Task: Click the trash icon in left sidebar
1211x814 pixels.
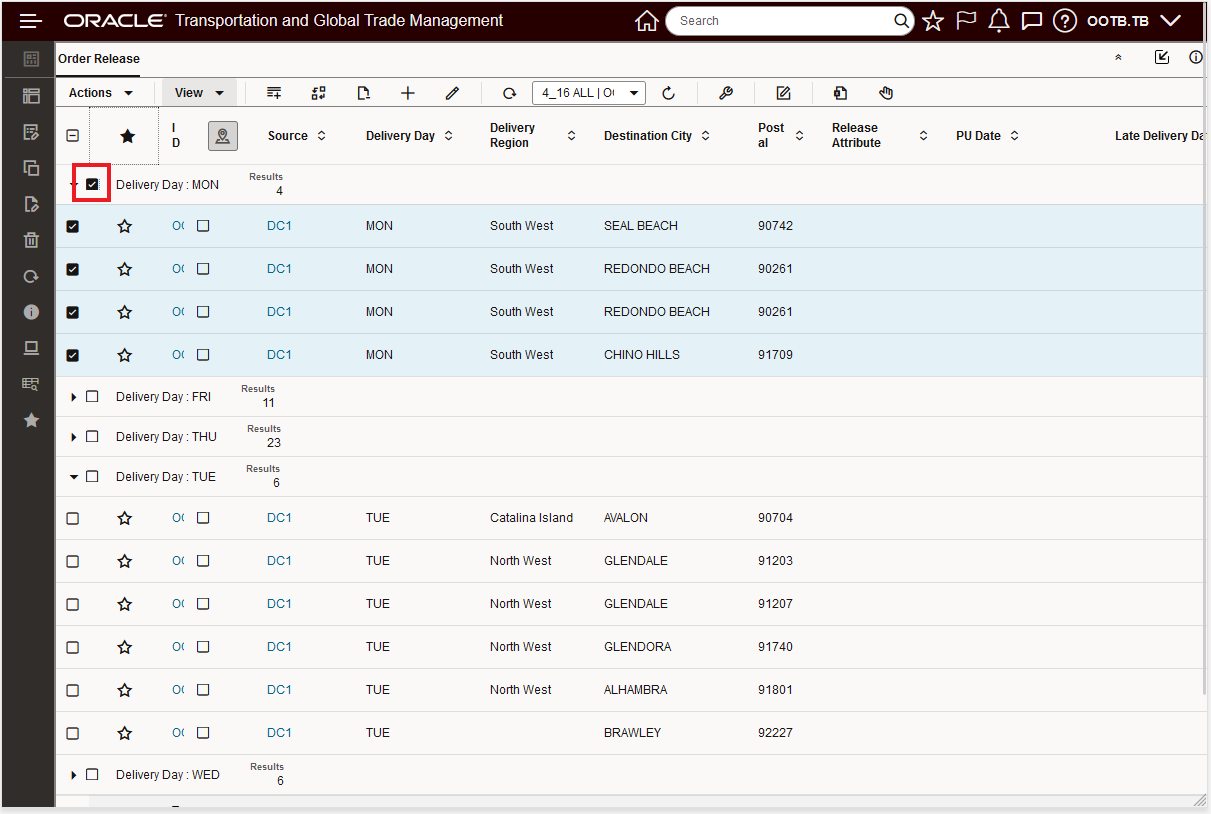Action: (31, 240)
